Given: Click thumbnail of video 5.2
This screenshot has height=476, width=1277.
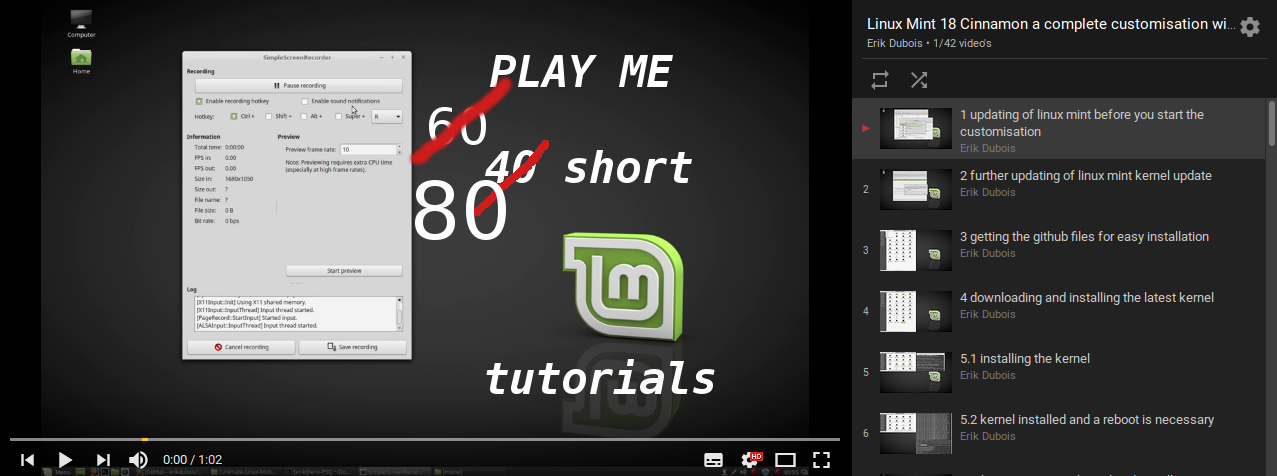Looking at the screenshot, I should pos(916,433).
